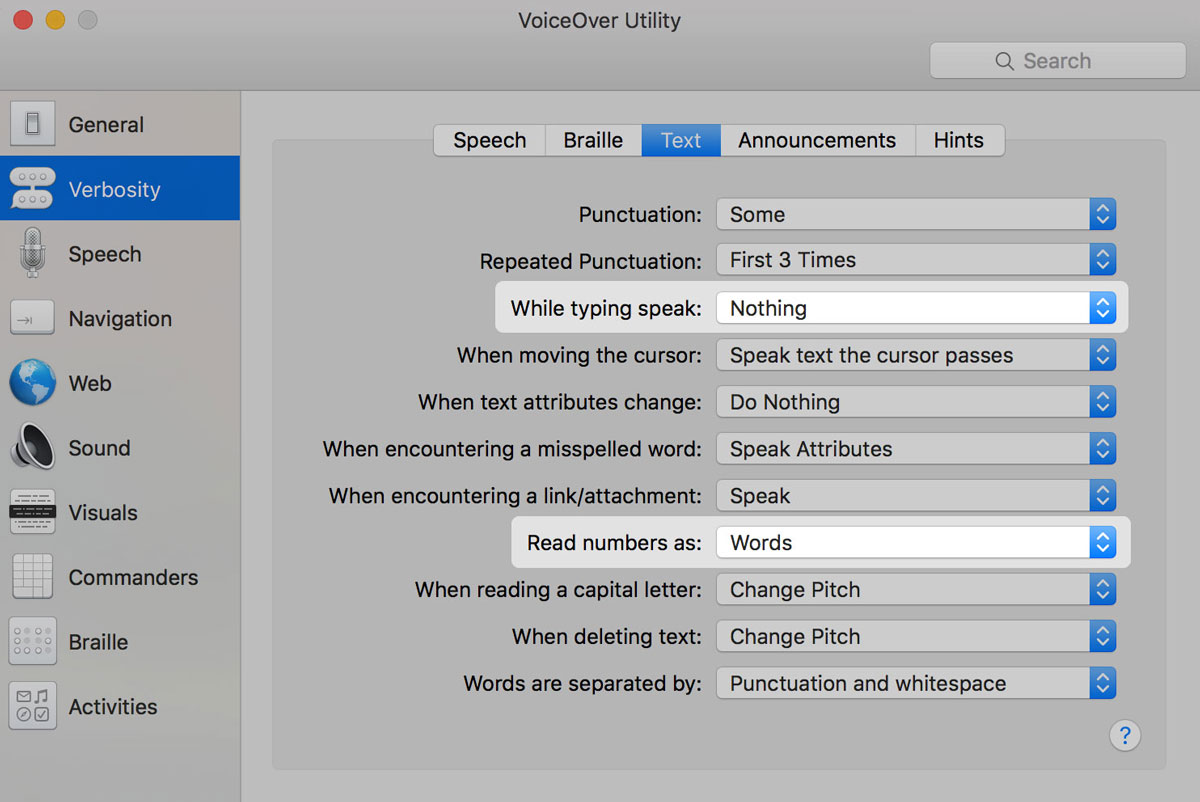This screenshot has width=1200, height=802.
Task: Click the help question mark button
Action: [1125, 735]
